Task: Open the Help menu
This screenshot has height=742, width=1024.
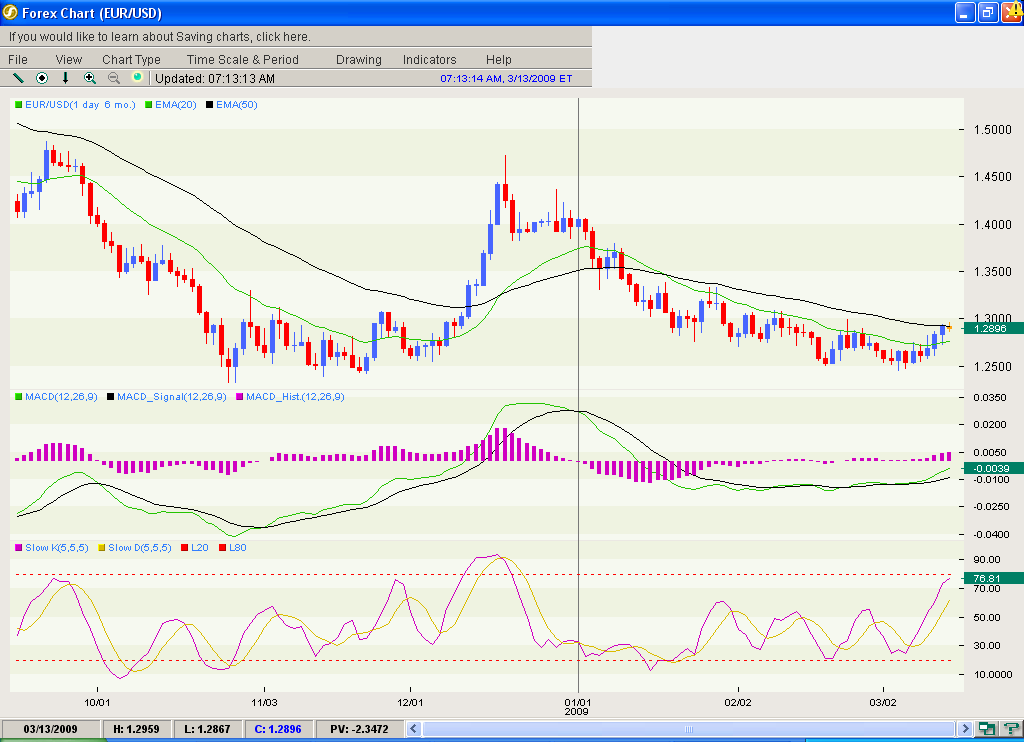Action: [x=498, y=59]
